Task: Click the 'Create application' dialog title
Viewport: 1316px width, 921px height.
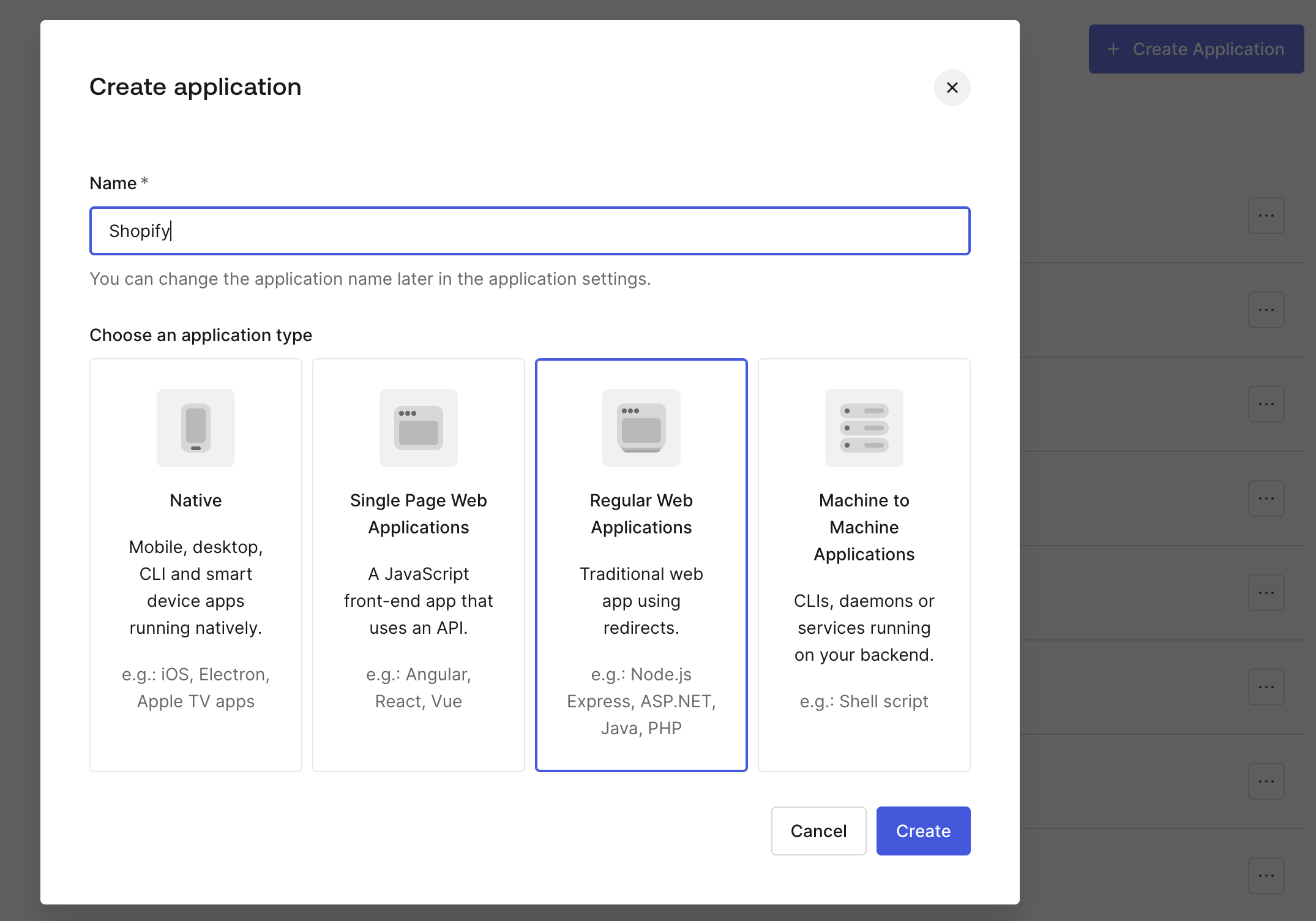Action: click(x=195, y=87)
